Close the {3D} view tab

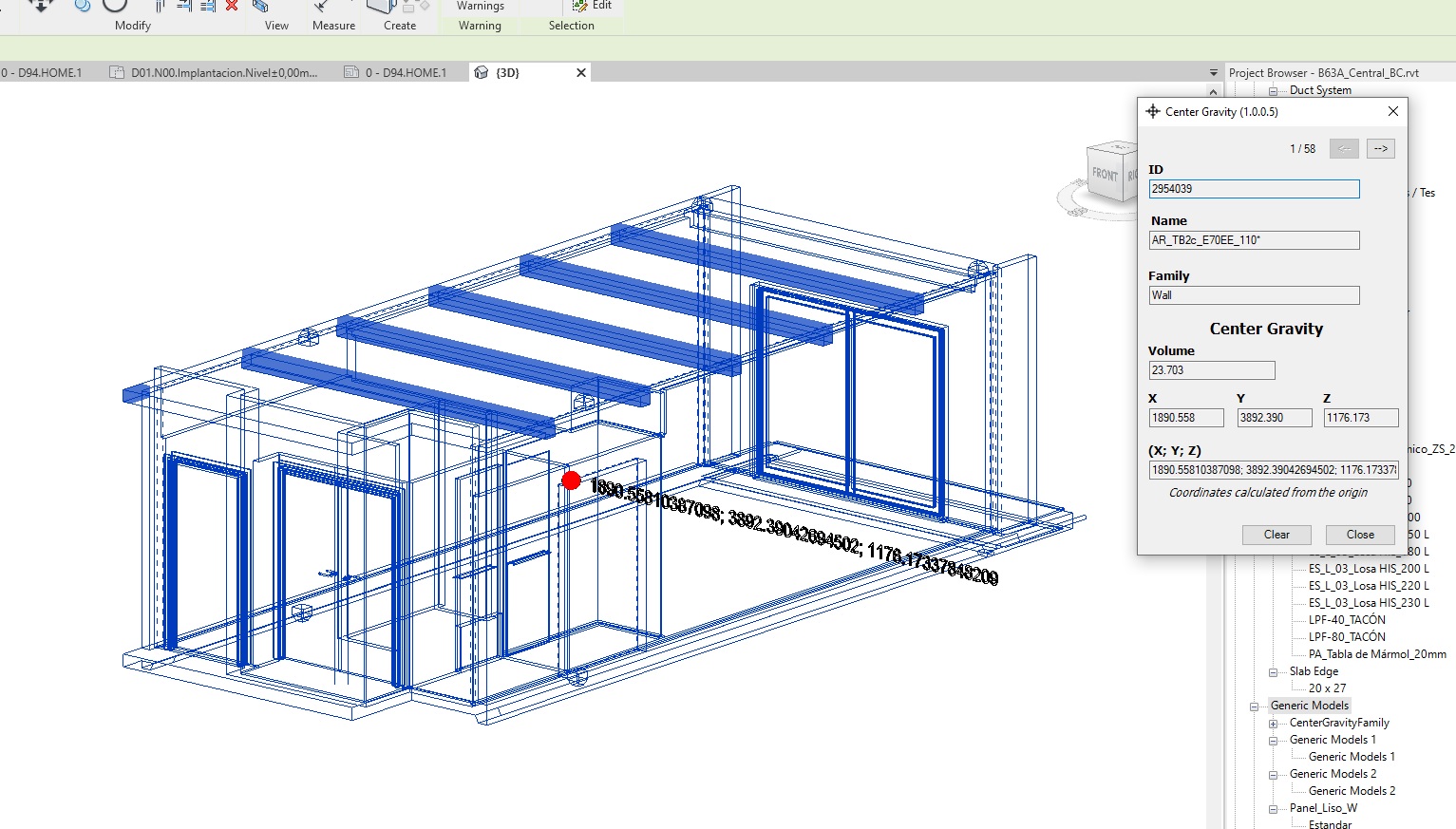581,72
